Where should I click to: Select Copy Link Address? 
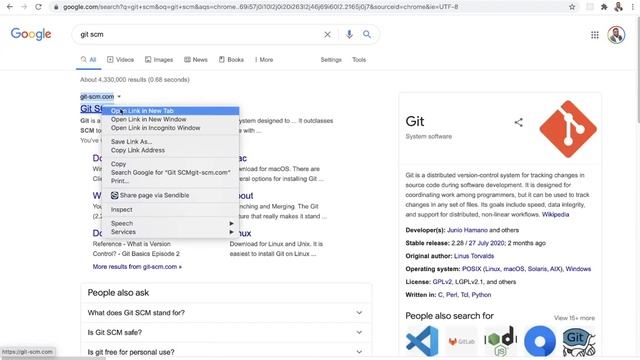(x=171, y=150)
